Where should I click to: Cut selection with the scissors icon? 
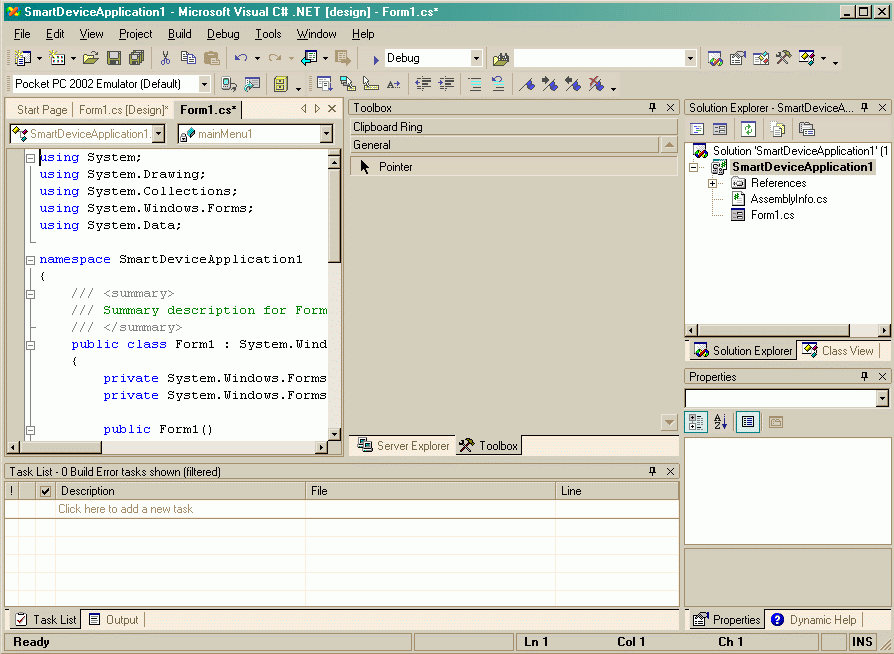click(x=165, y=58)
